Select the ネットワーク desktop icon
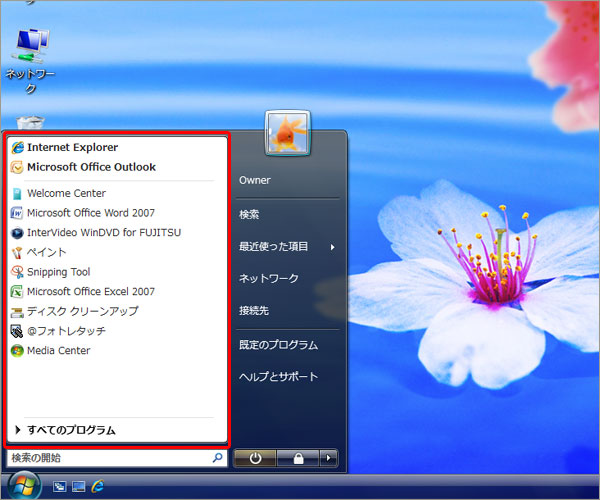Screen dimensions: 600x500 [x=31, y=61]
